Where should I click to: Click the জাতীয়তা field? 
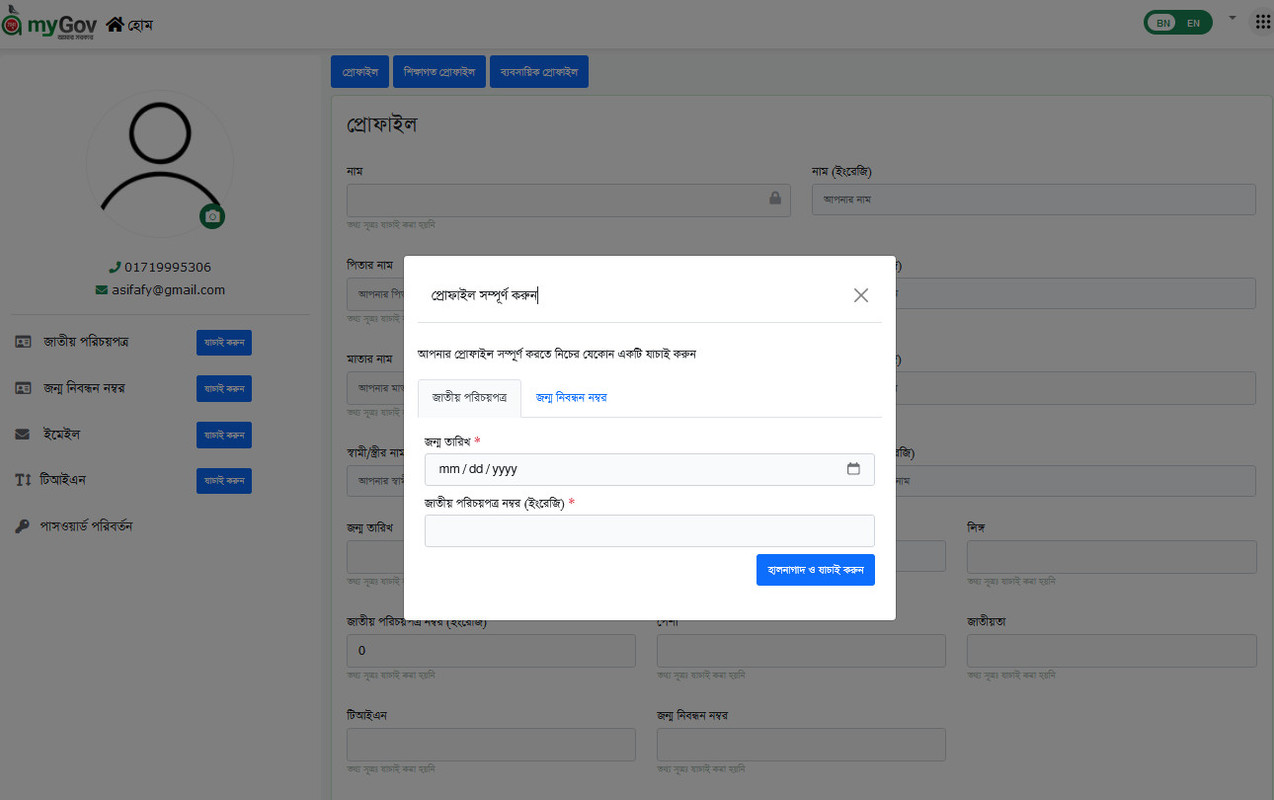pyautogui.click(x=1112, y=651)
